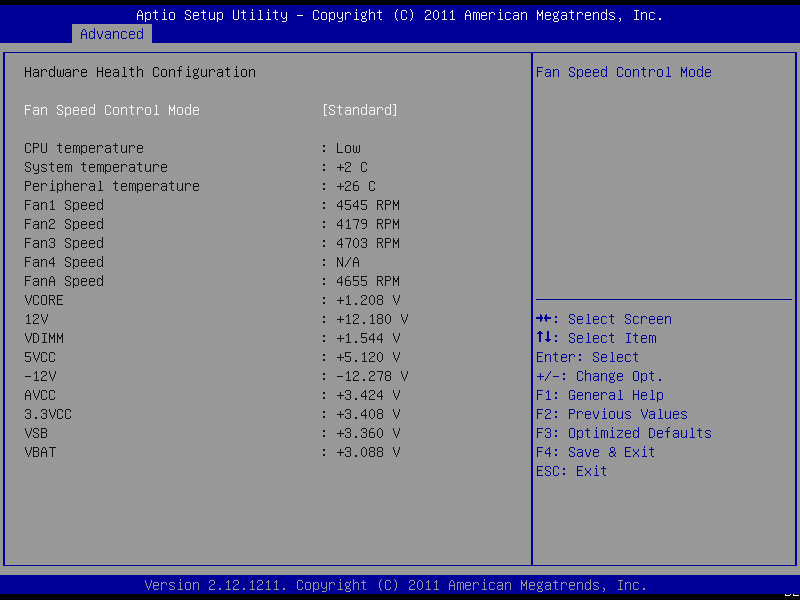800x600 pixels.
Task: Click the +3.088 V reading
Action: coord(368,453)
